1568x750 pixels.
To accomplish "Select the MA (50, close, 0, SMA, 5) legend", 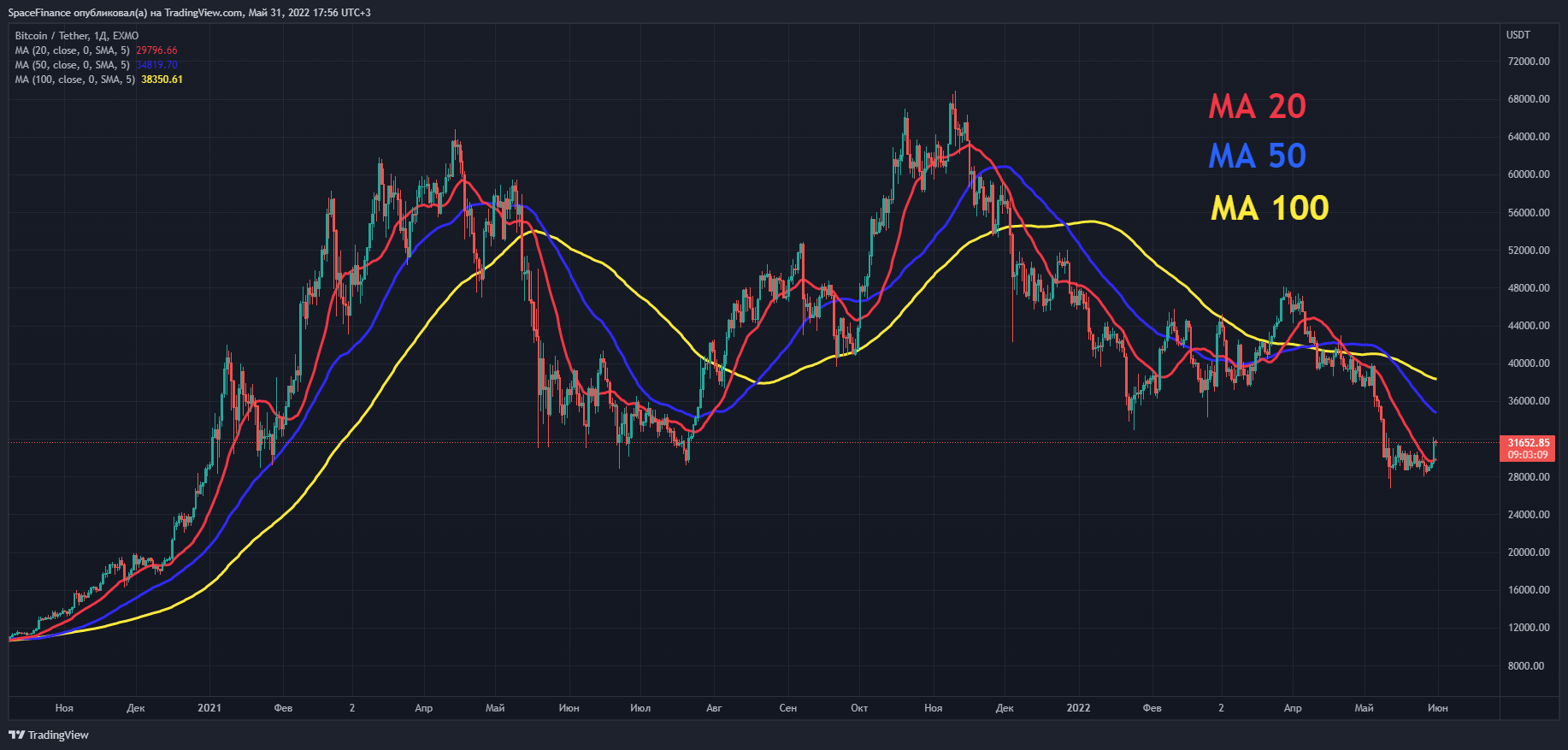I will point(73,65).
